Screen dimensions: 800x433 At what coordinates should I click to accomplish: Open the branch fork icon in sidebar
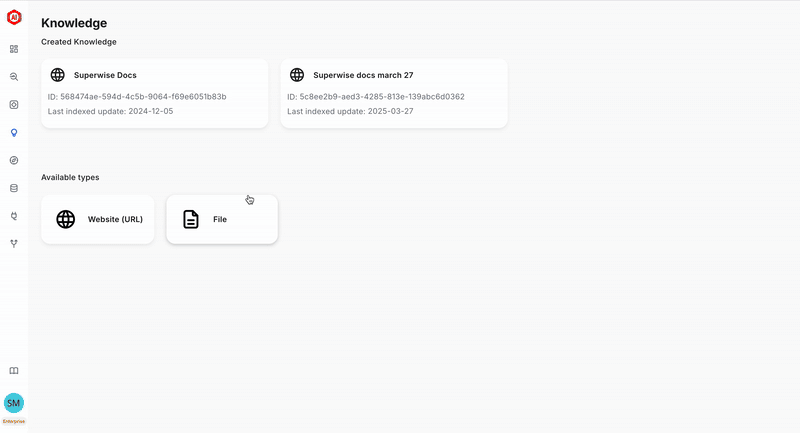pos(14,244)
